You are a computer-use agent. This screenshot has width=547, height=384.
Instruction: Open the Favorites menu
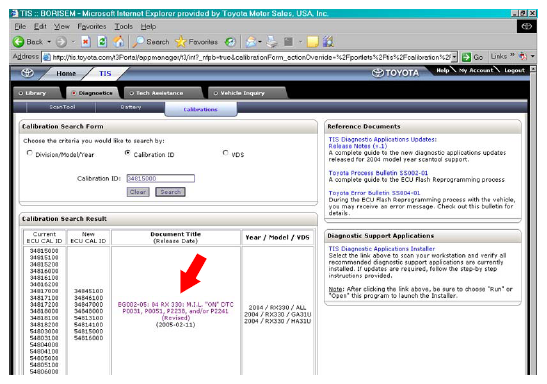(x=92, y=27)
